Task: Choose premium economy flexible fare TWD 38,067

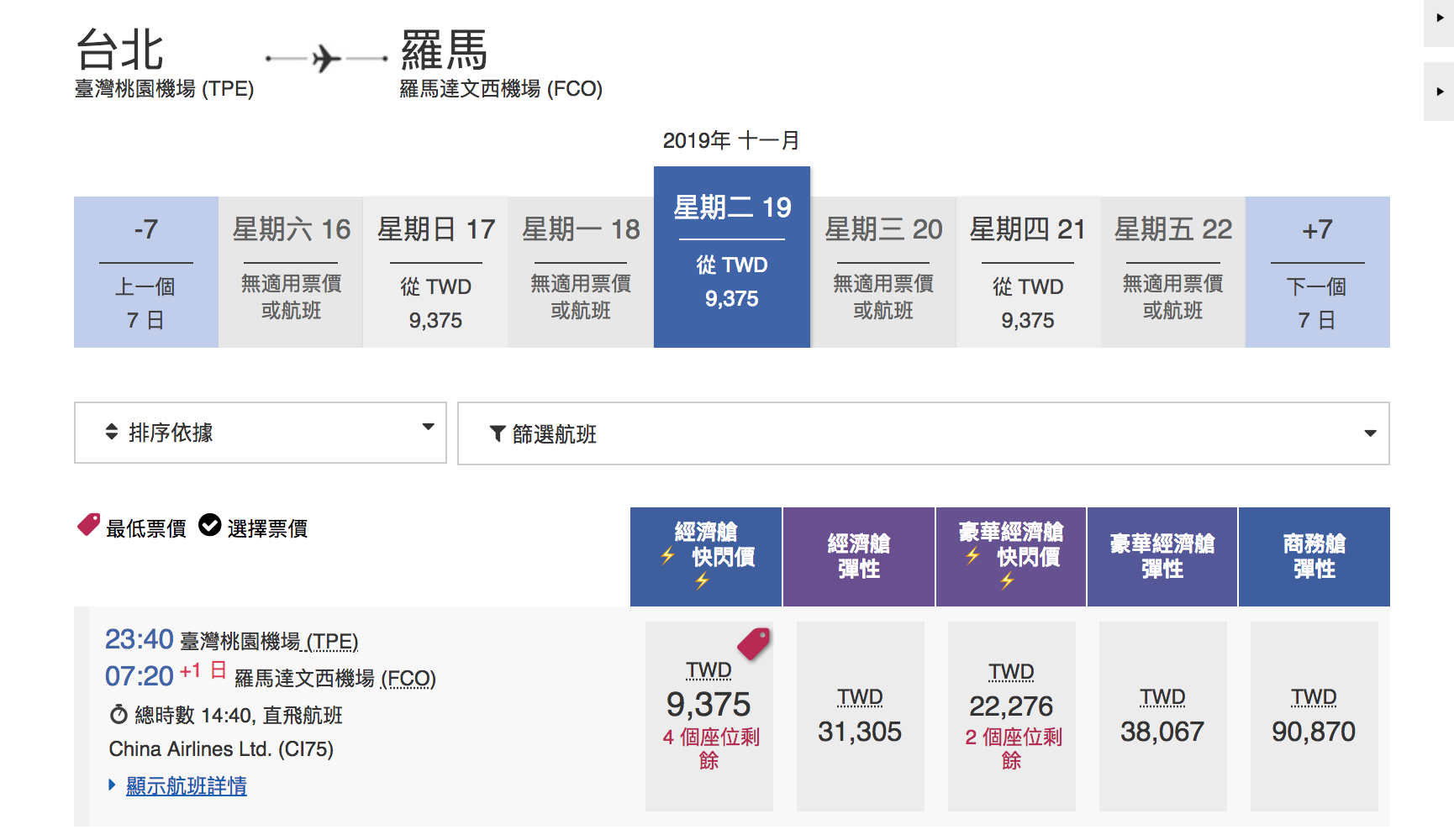Action: point(1162,717)
